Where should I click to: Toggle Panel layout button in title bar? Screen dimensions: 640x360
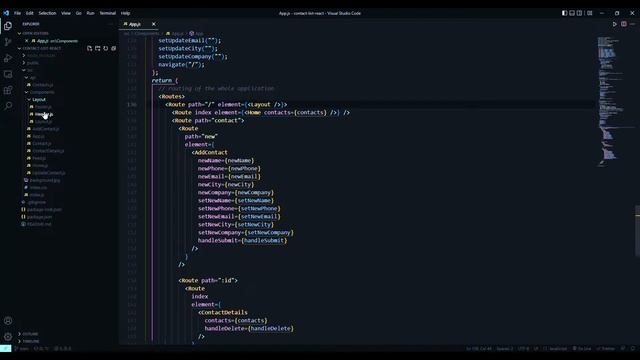tap(572, 13)
